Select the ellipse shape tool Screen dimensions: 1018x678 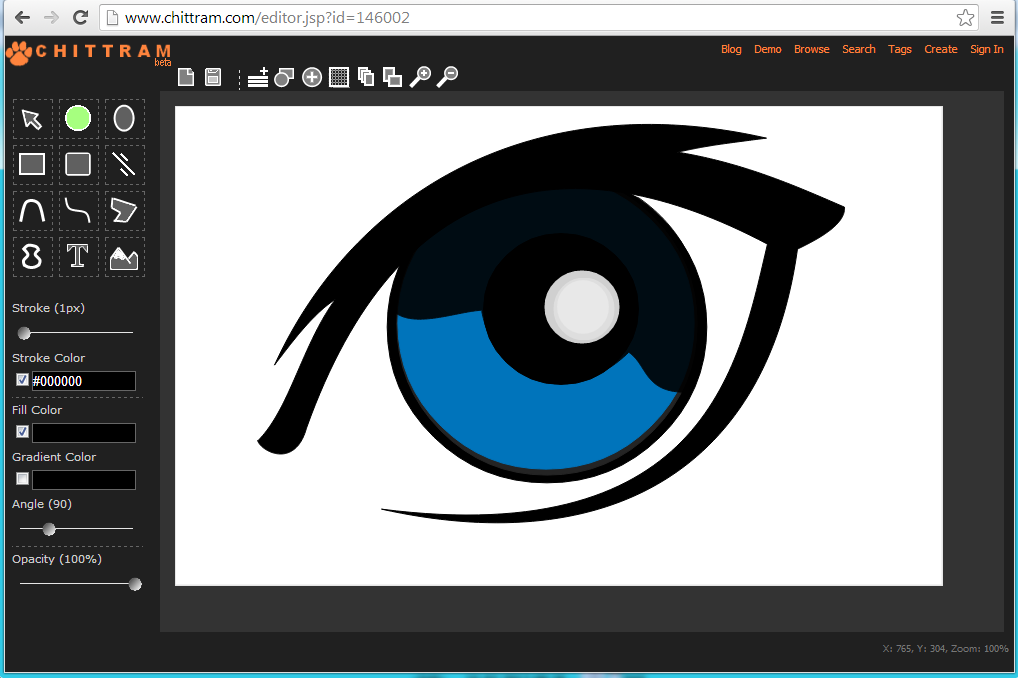pyautogui.click(x=124, y=119)
